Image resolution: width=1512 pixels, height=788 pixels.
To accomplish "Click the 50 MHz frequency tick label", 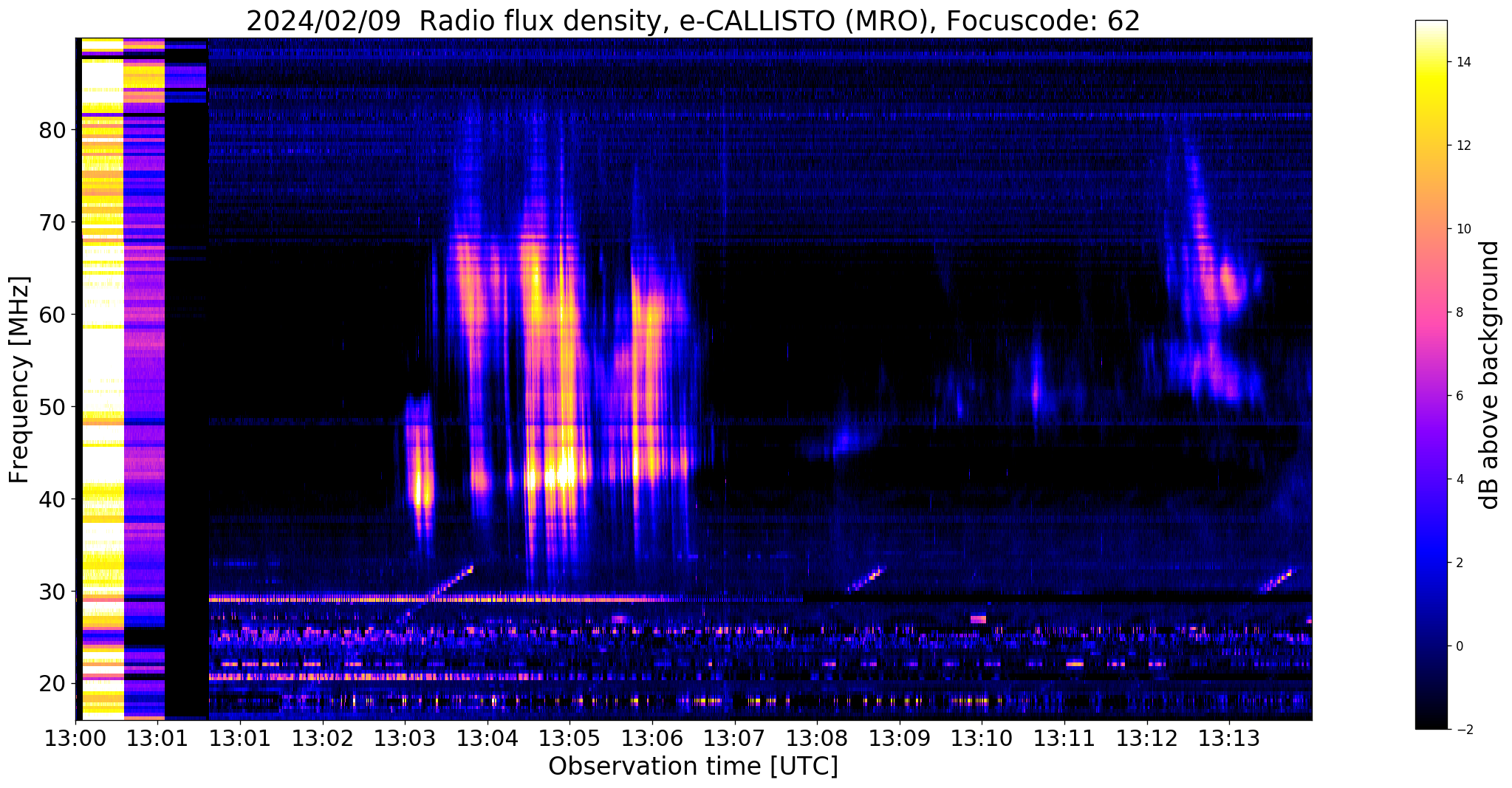I will [52, 407].
